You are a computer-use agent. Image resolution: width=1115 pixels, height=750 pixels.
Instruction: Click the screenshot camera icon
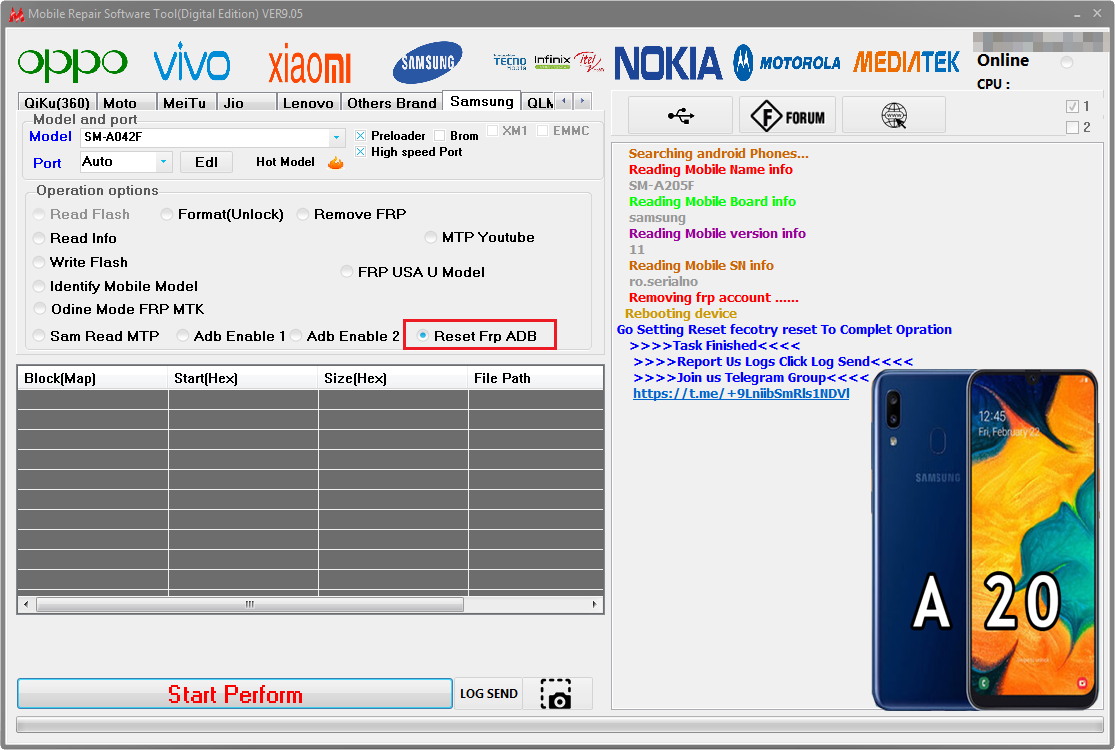click(556, 694)
